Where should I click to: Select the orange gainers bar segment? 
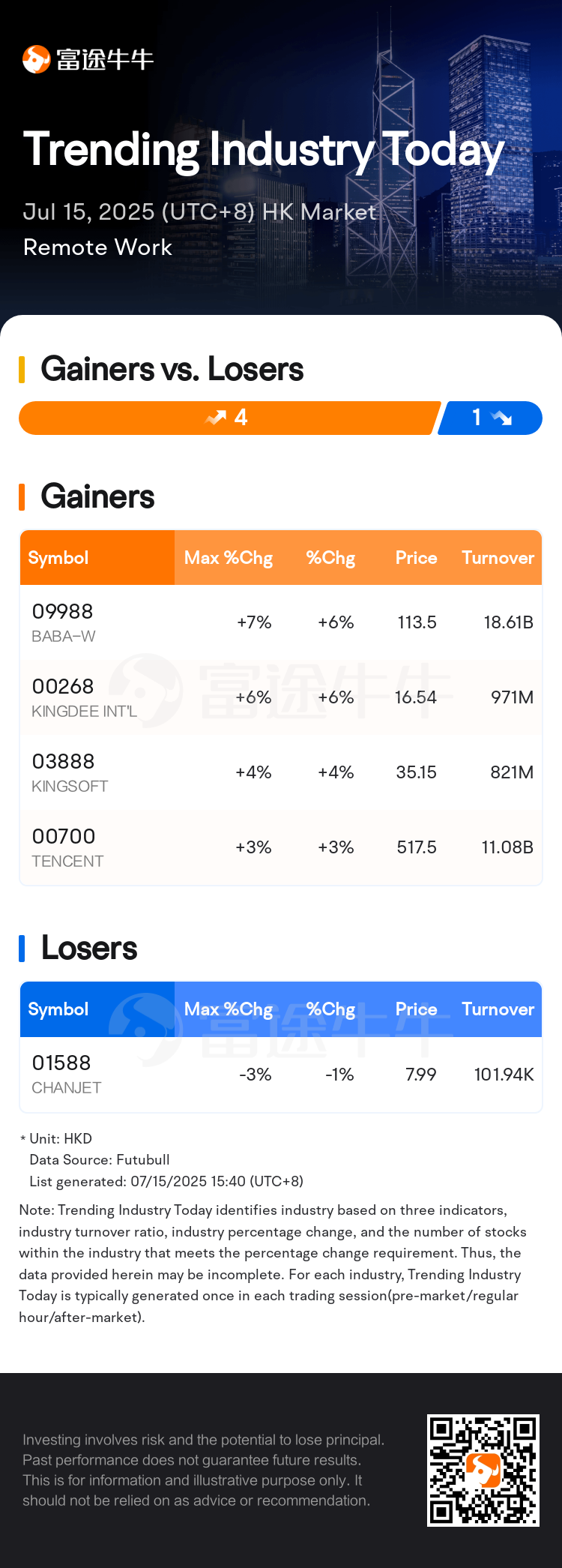pos(229,418)
